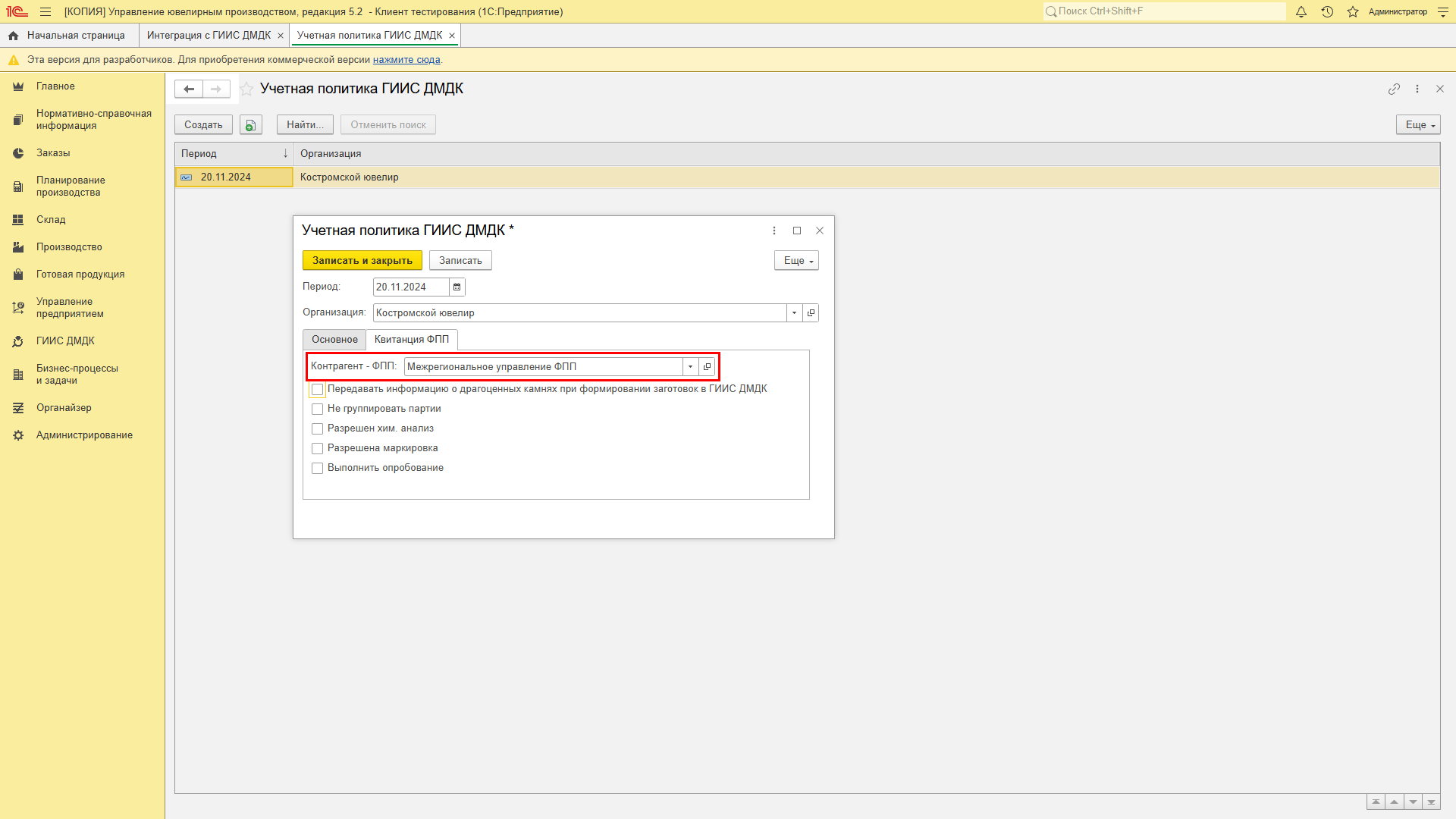Click Найти... button
Viewport: 1456px width, 819px height.
[305, 124]
